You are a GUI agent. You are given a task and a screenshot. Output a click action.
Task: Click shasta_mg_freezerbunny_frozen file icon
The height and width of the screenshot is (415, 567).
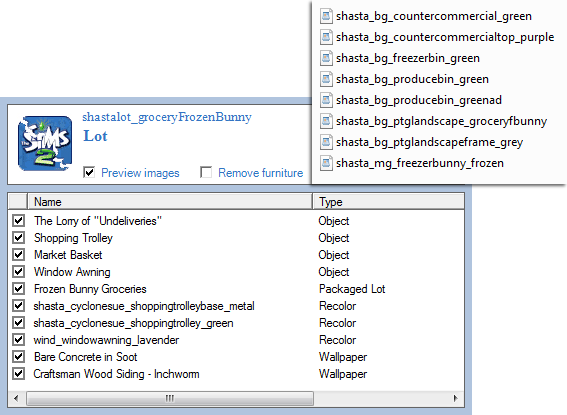pos(326,163)
